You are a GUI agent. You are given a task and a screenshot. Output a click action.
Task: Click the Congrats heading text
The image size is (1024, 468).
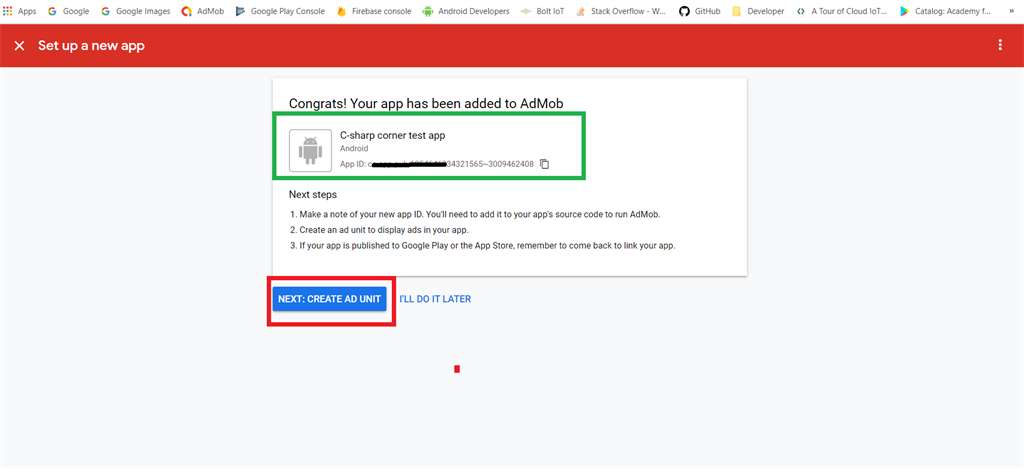[x=426, y=103]
